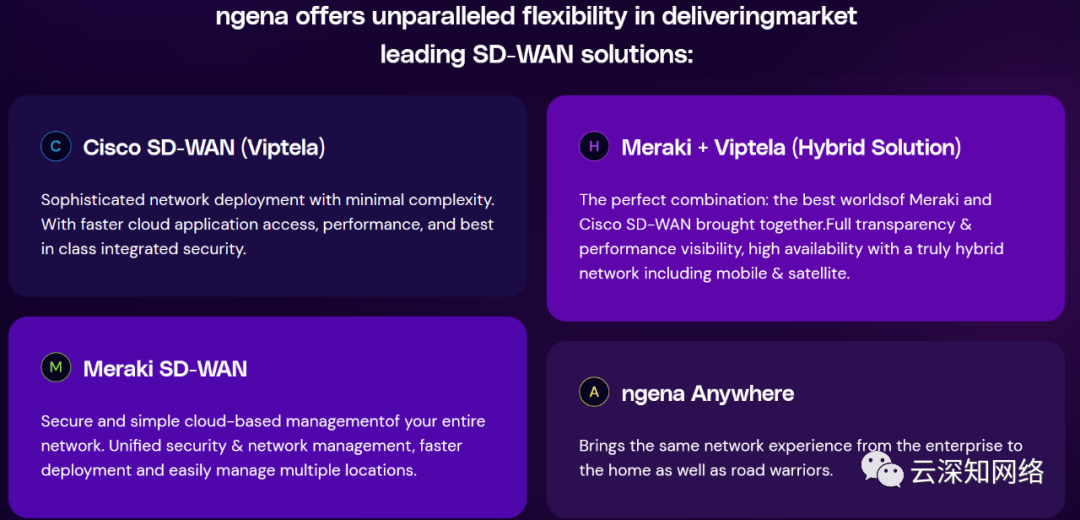Click the green M icon beside Meraki SD-WAN
Screen dimensions: 1080x520
click(55, 368)
